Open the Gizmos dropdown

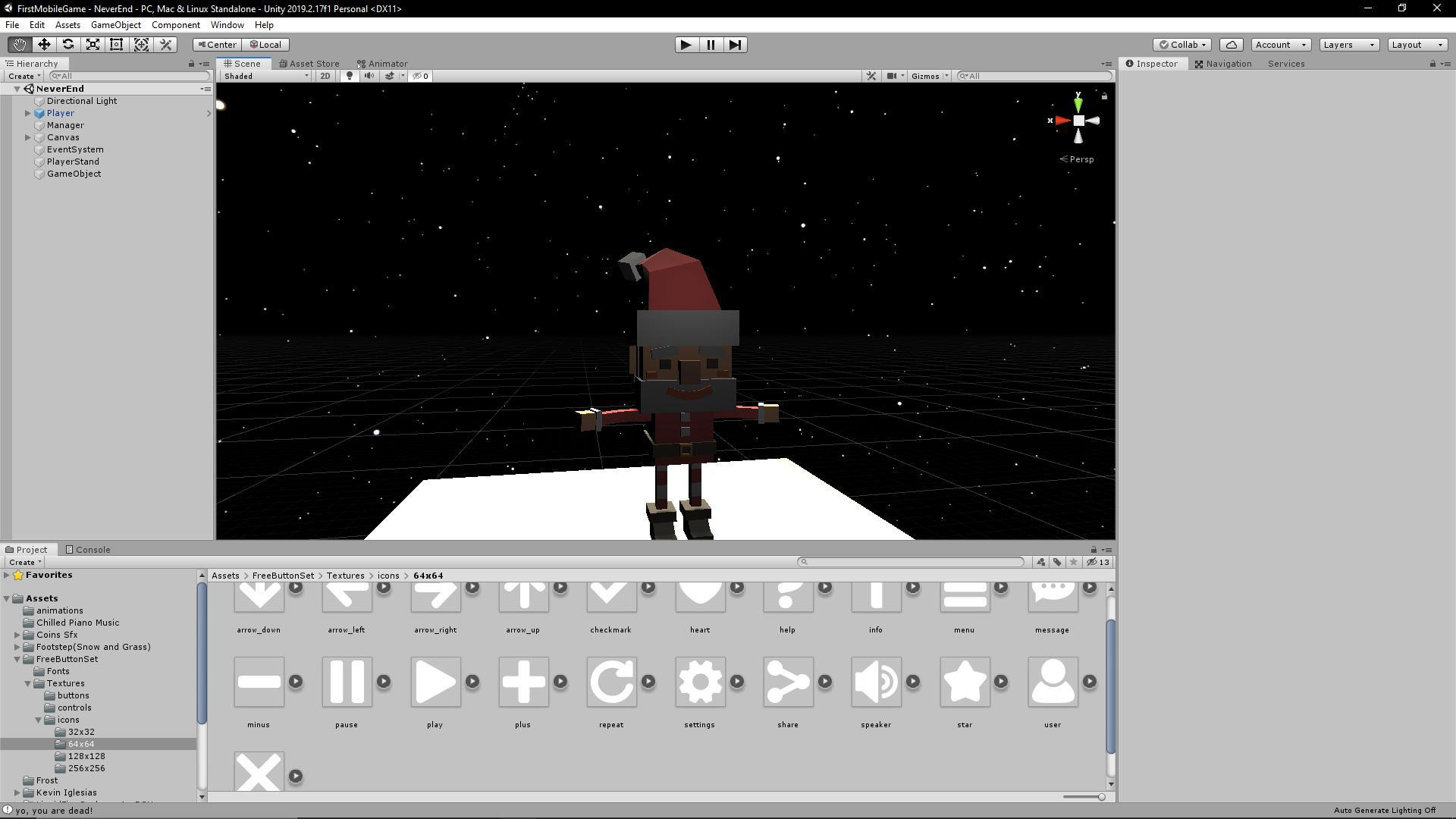click(x=930, y=76)
